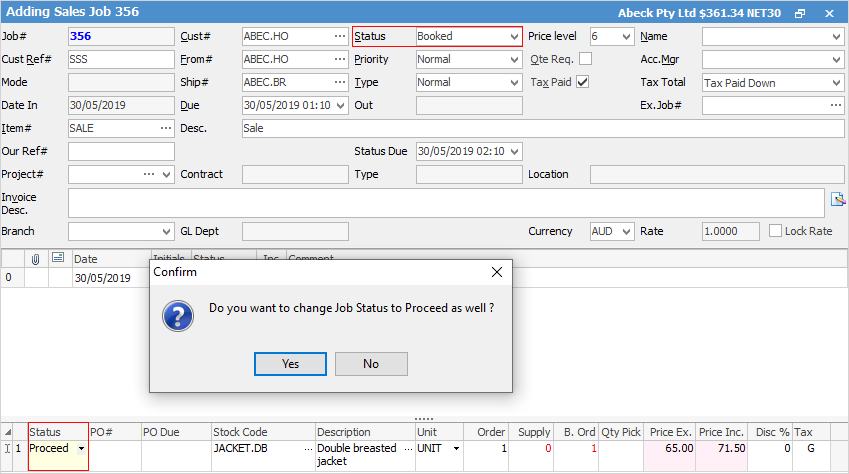
Task: Click the Cust Ref# input field
Action: coord(121,60)
